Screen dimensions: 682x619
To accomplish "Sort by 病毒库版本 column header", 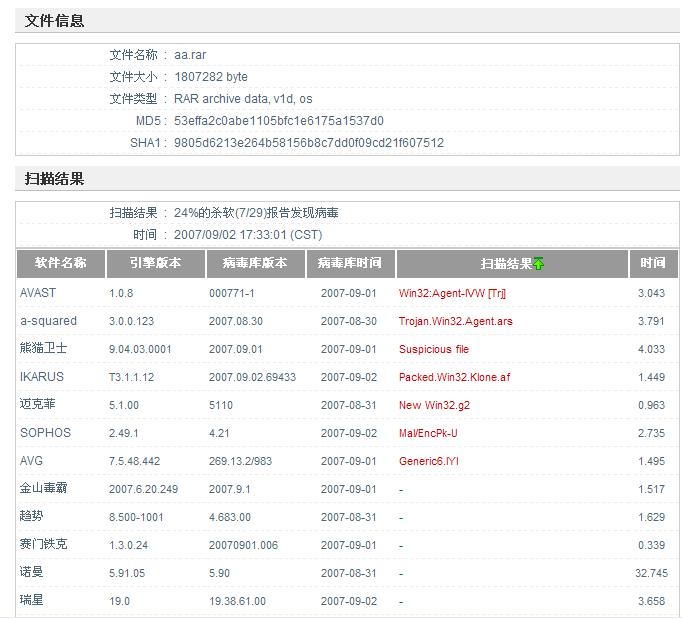I will [x=255, y=263].
